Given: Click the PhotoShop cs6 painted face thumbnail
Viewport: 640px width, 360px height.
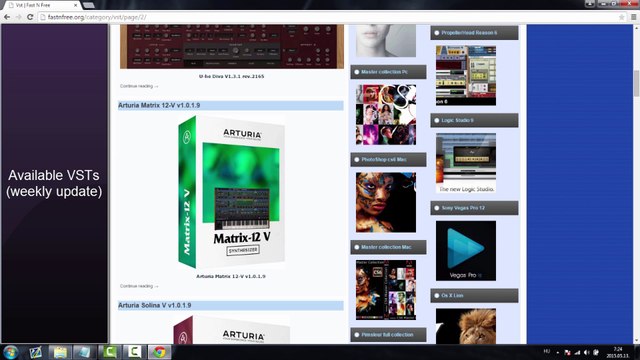Looking at the screenshot, I should tap(386, 202).
